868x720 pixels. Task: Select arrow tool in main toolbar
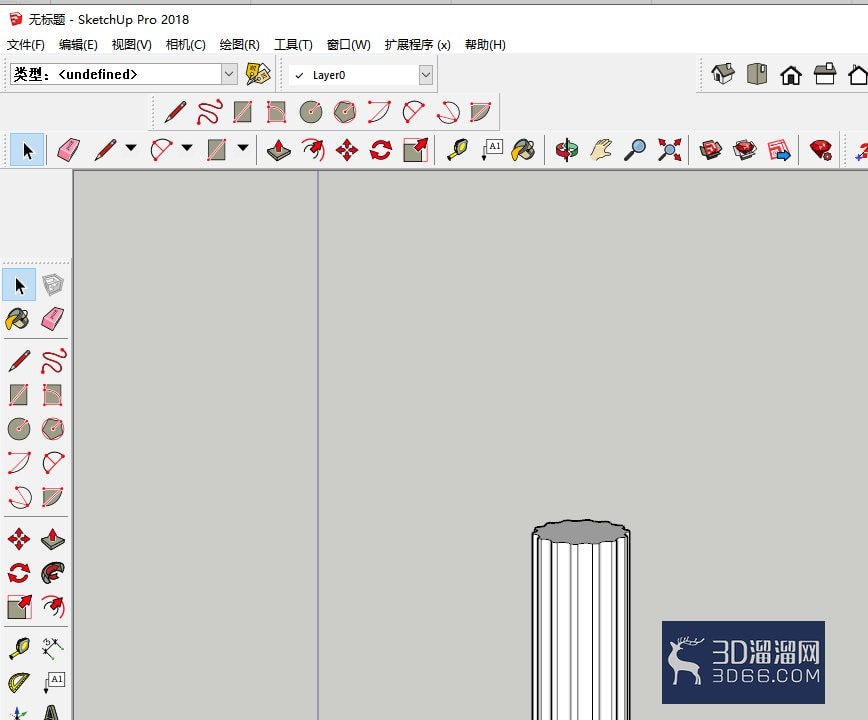click(x=27, y=150)
